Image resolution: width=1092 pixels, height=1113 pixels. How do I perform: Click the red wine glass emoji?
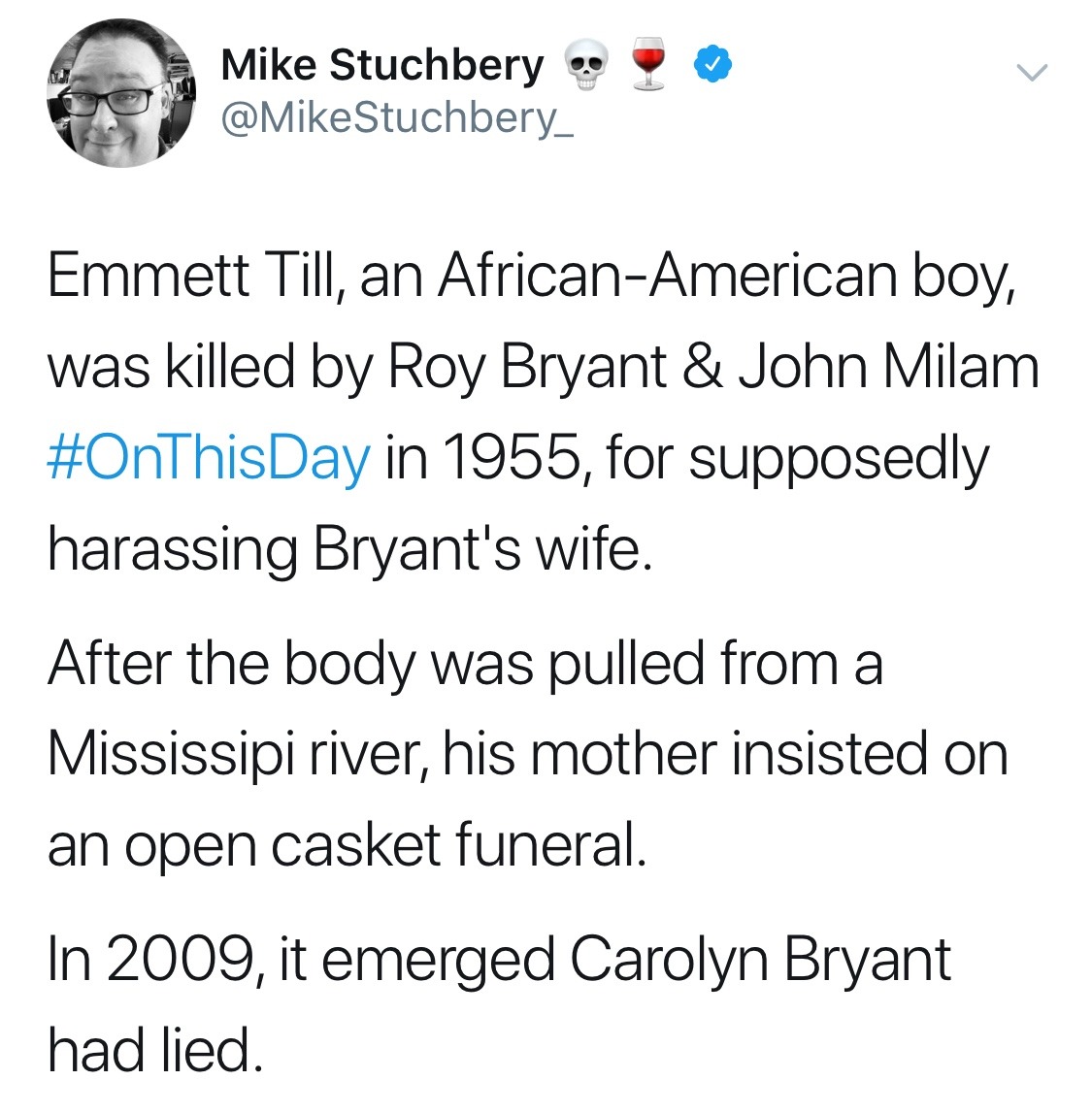[649, 64]
